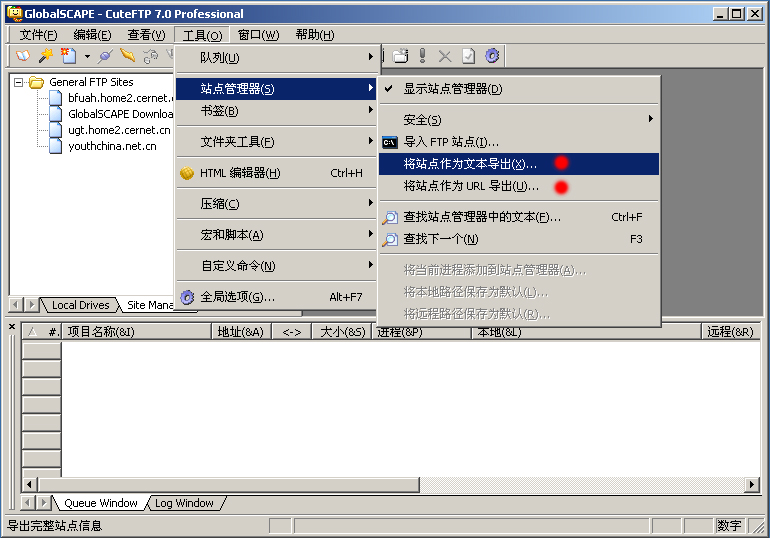Click queue horizontal scrollbar thumb
The height and width of the screenshot is (538, 770).
[x=229, y=485]
